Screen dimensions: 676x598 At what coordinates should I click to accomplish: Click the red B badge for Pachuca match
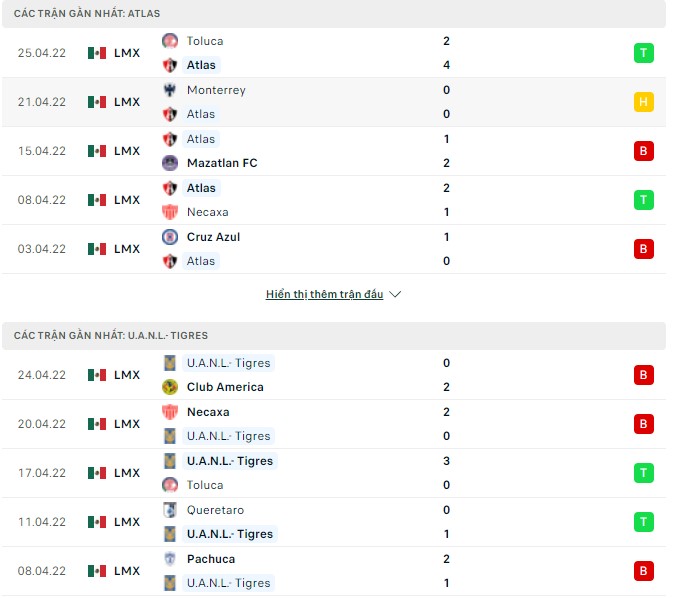point(644,571)
